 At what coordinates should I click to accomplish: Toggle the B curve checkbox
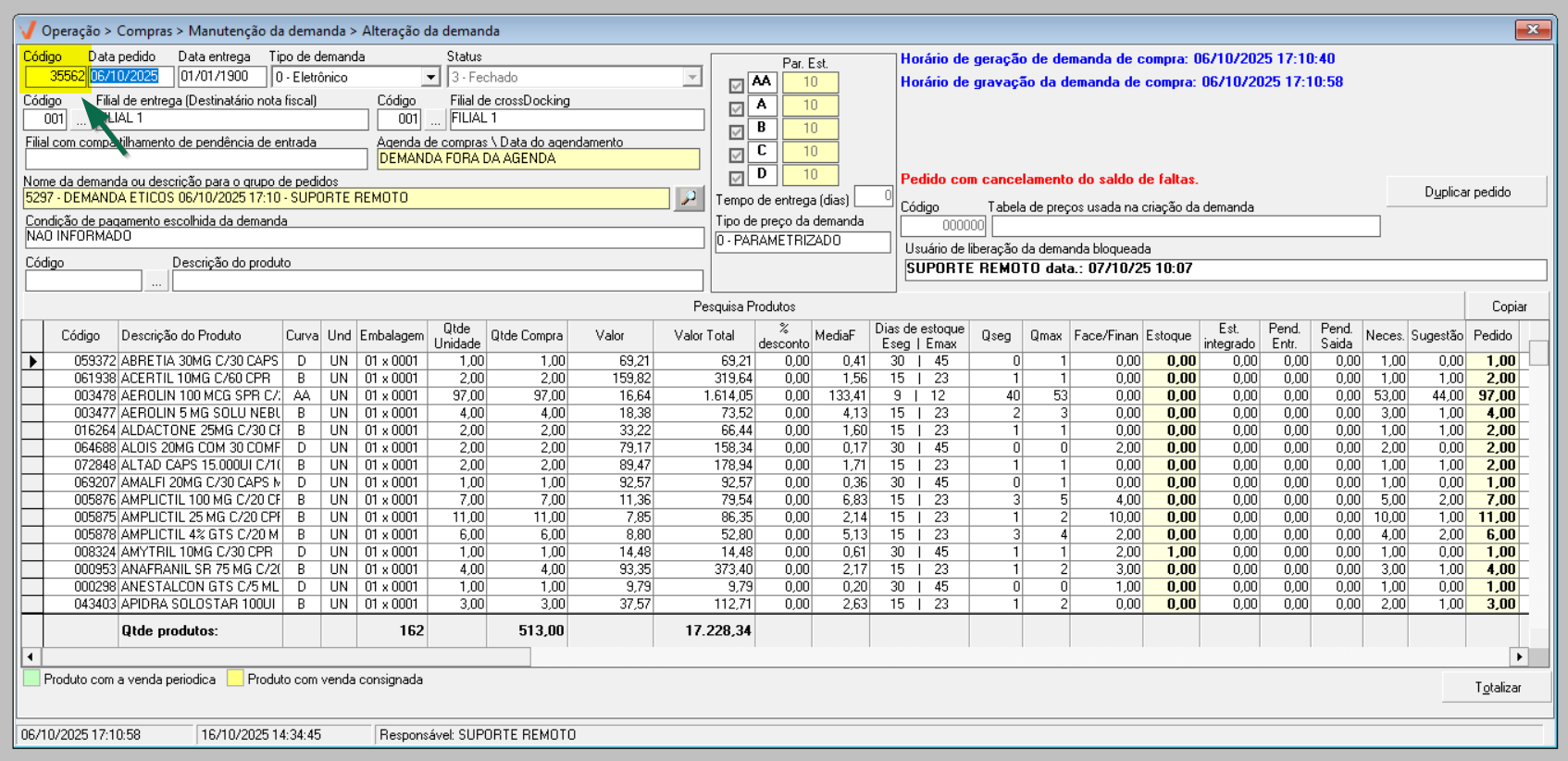tap(736, 131)
